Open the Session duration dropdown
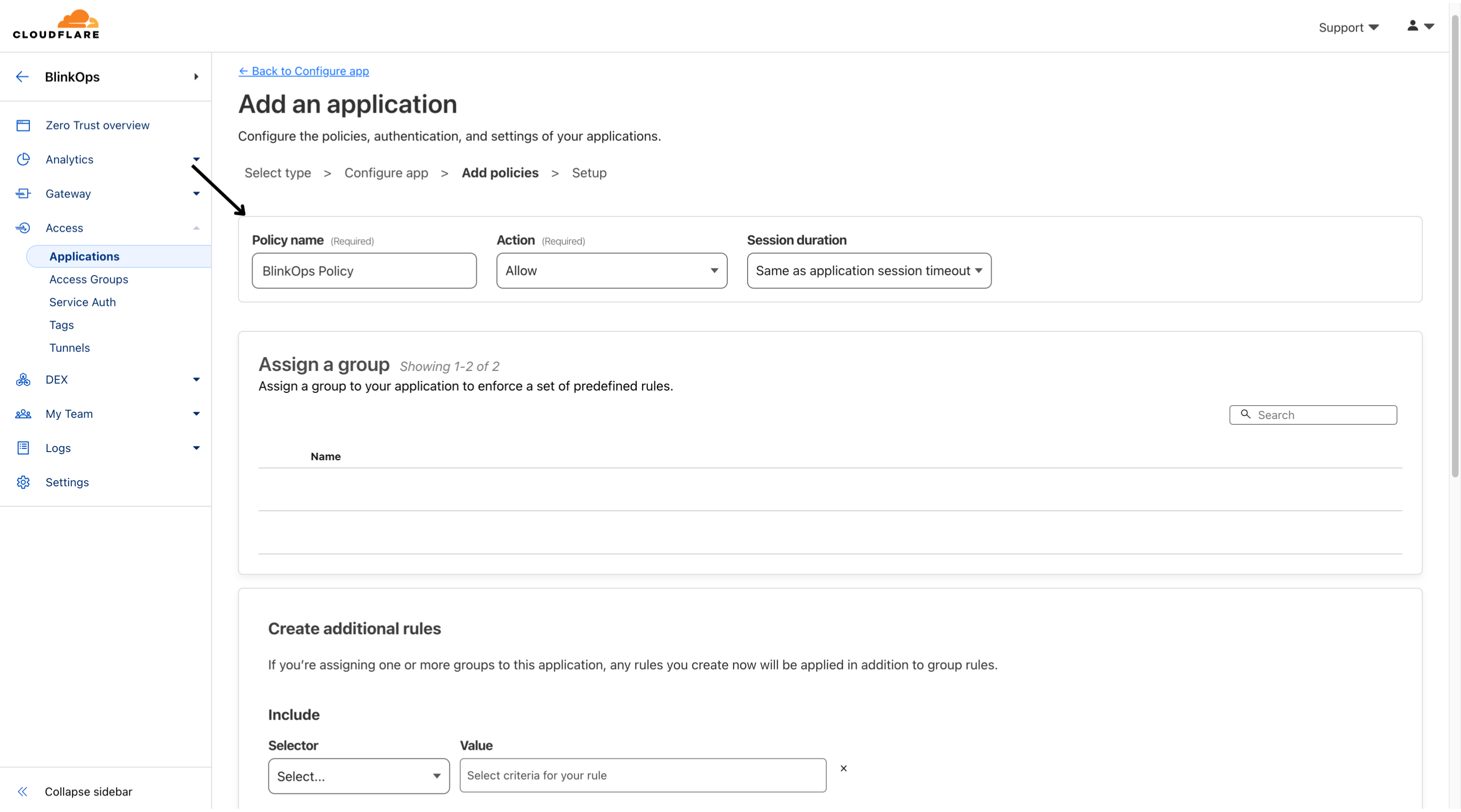This screenshot has width=1461, height=812. [869, 271]
